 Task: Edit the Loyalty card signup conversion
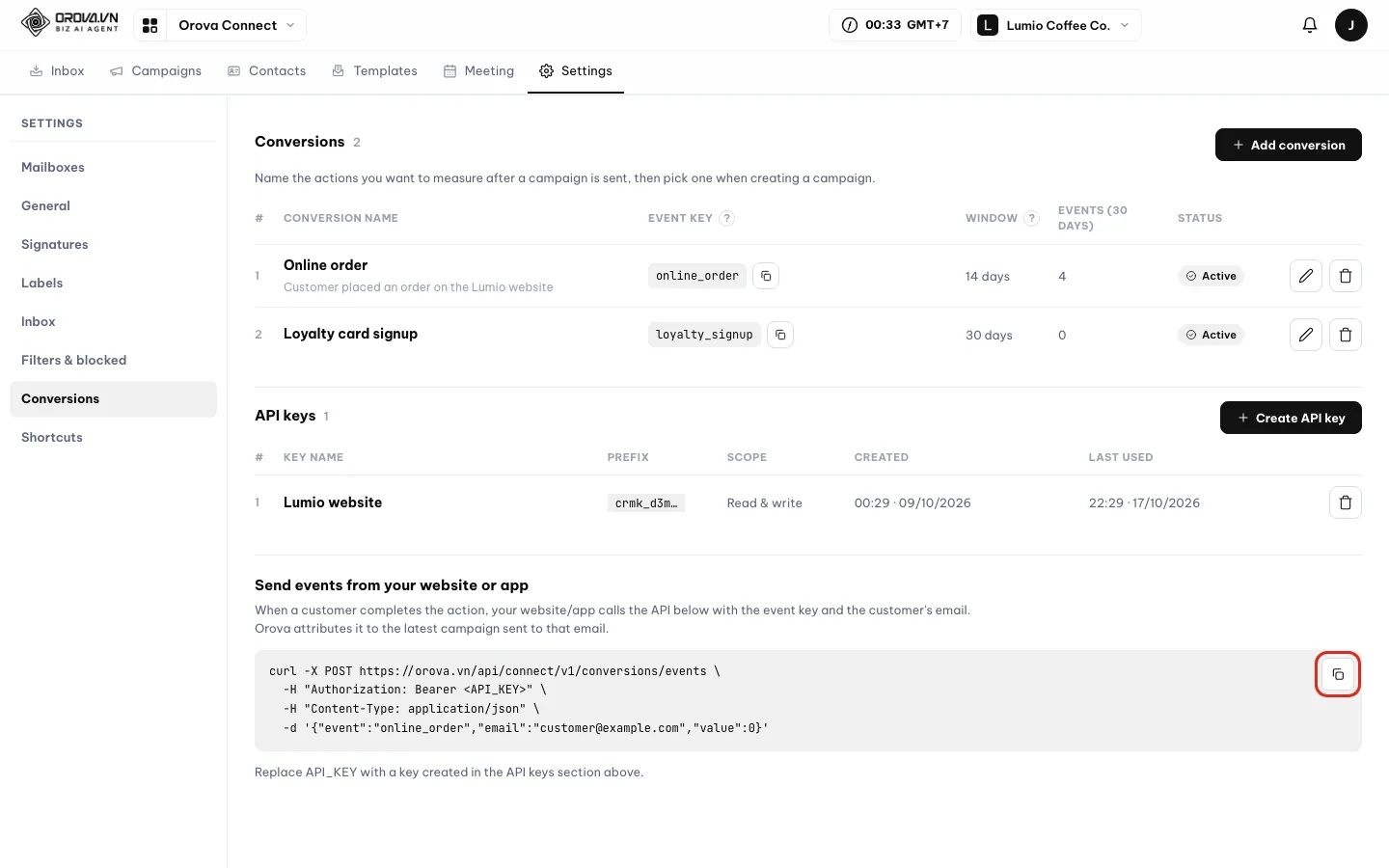1306,335
